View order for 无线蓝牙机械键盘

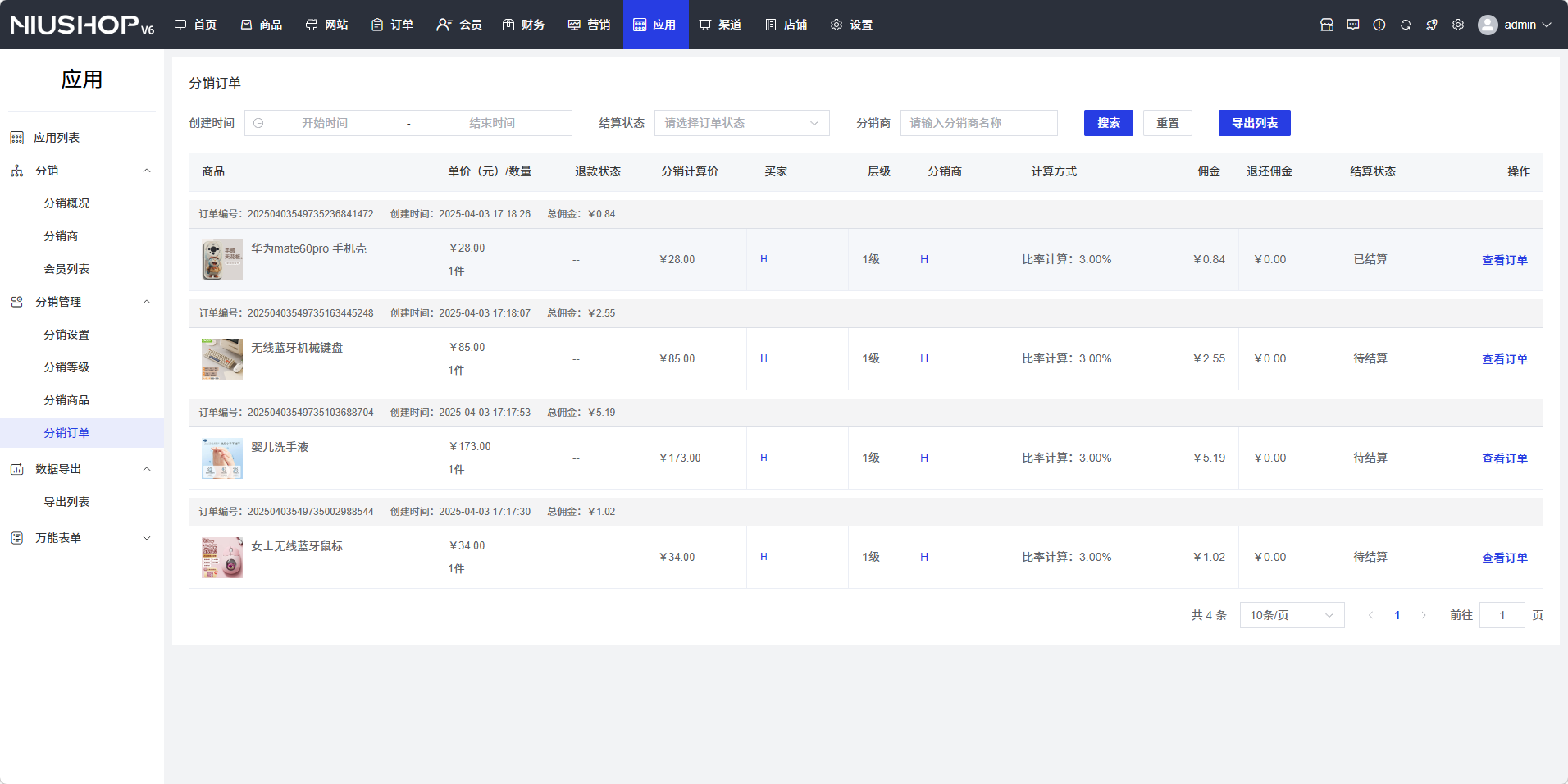point(1504,359)
